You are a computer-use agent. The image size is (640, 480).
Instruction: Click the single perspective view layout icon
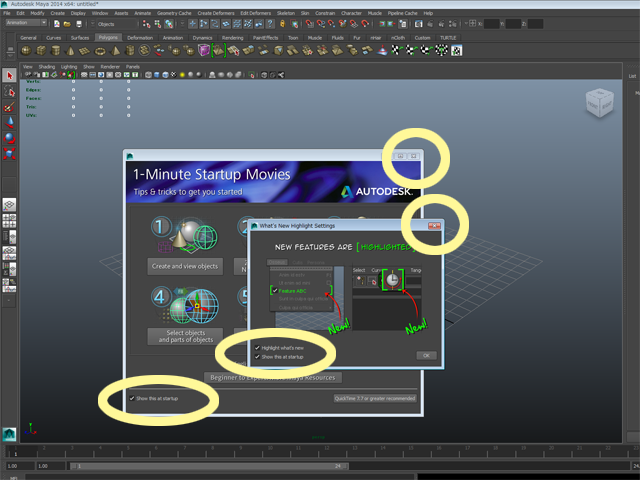pos(9,205)
